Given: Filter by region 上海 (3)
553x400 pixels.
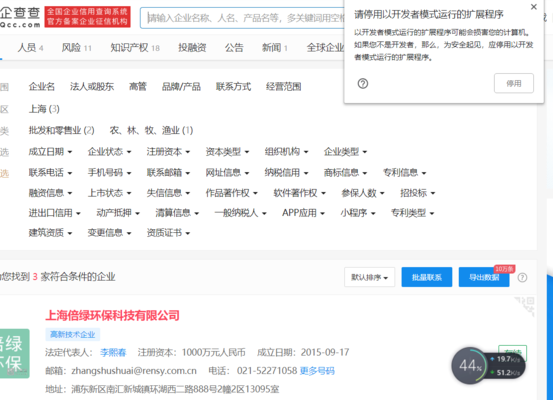Looking at the screenshot, I should (x=44, y=109).
